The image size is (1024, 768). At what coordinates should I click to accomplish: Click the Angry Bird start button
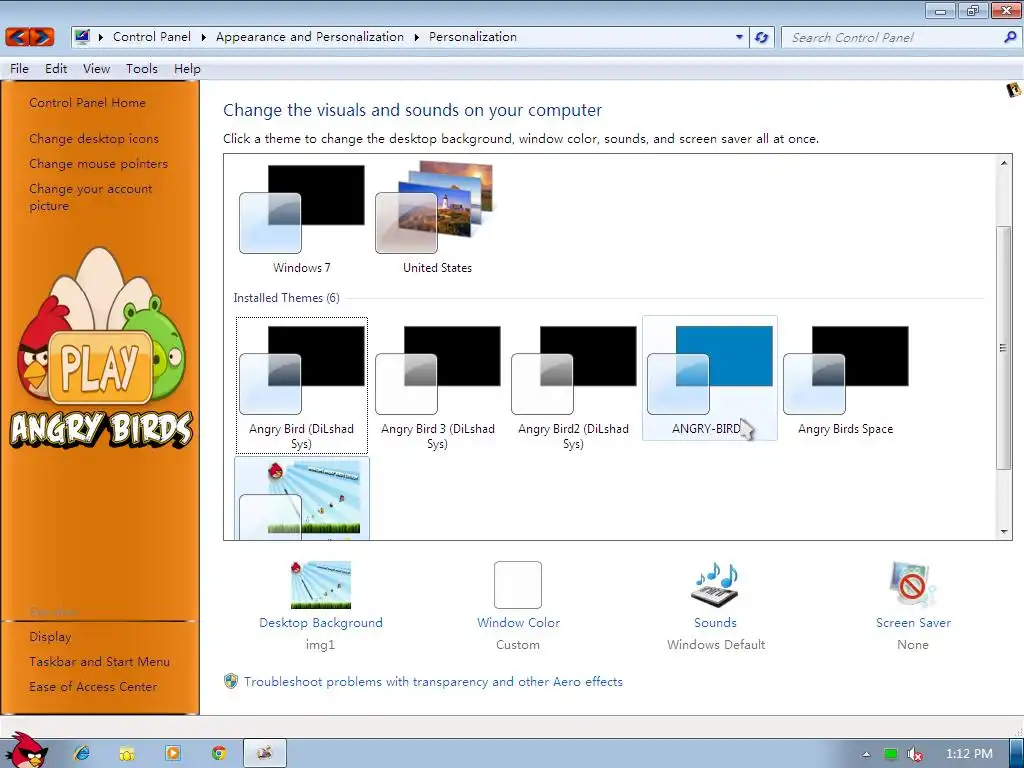26,751
